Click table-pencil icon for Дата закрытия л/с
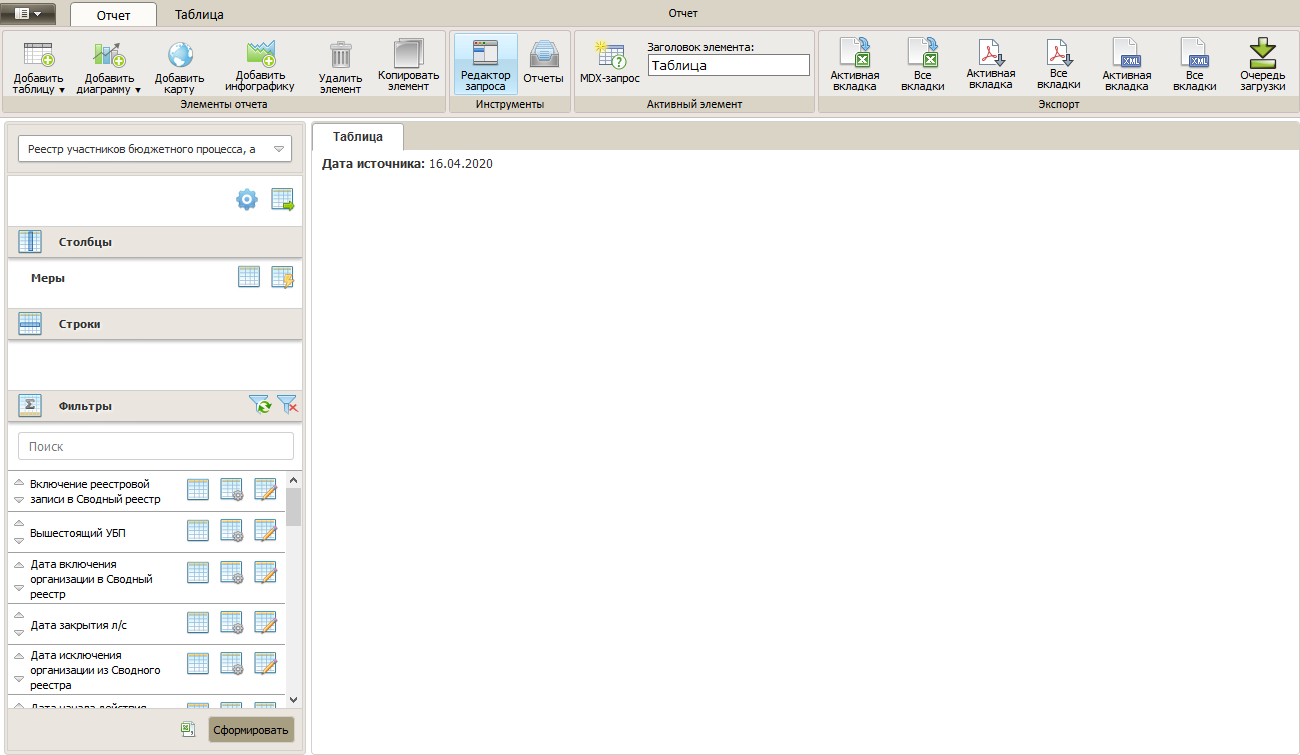This screenshot has height=755, width=1300. coord(265,622)
